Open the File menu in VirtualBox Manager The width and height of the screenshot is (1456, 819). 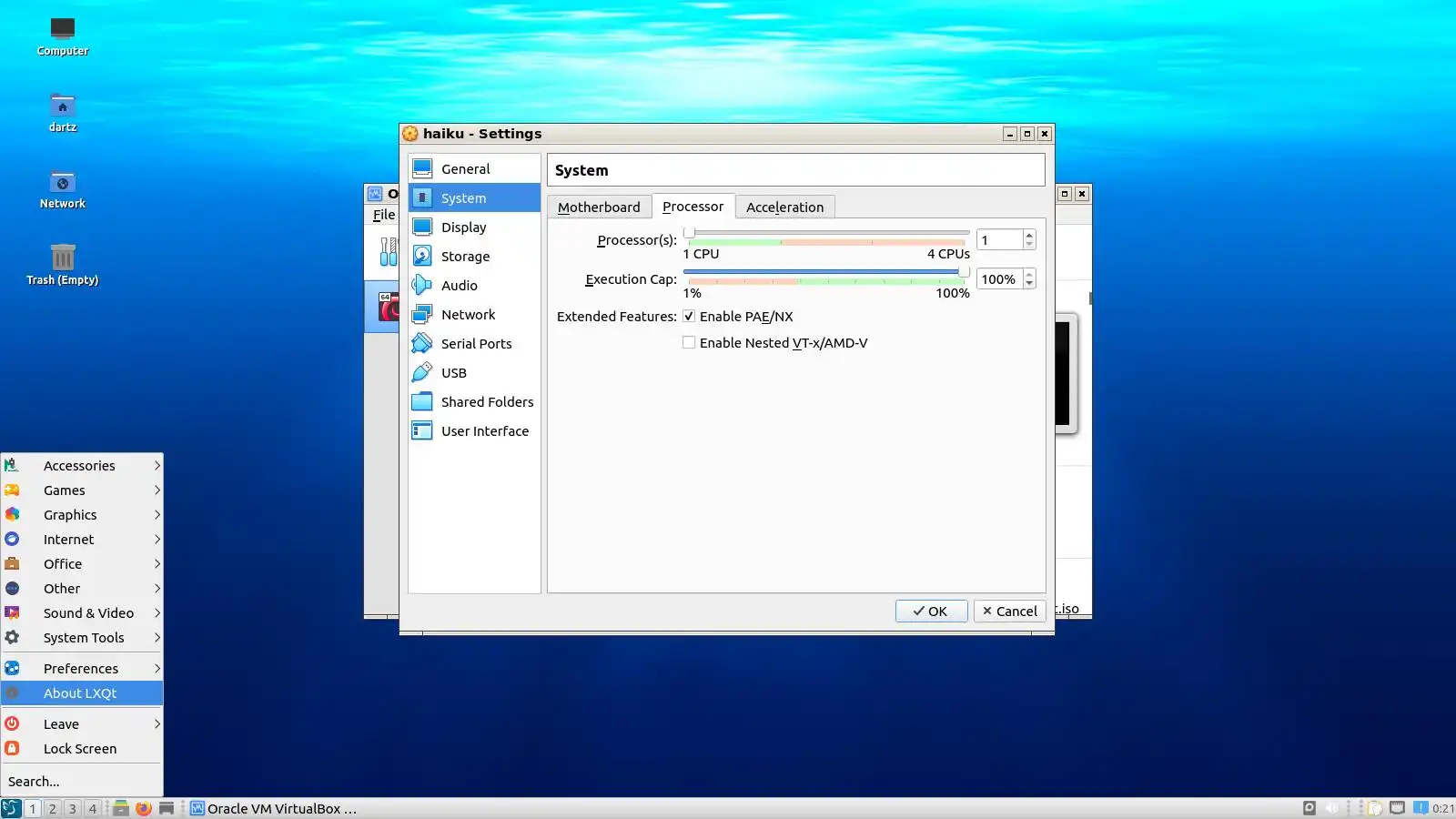pyautogui.click(x=384, y=215)
